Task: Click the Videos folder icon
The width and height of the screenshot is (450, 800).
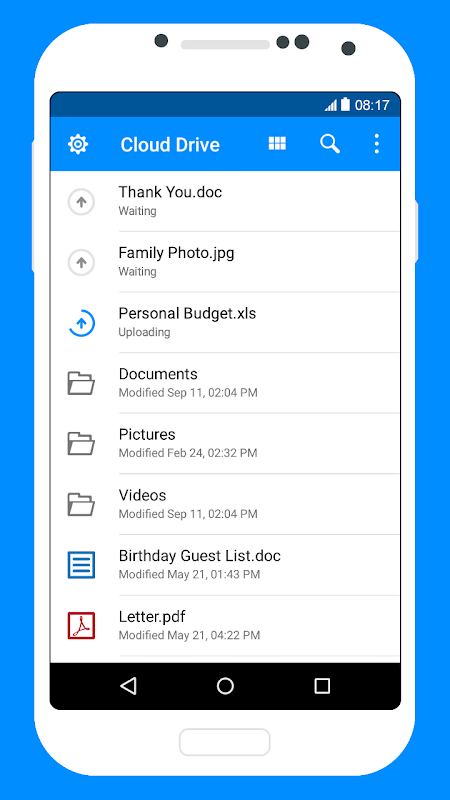Action: (x=81, y=505)
